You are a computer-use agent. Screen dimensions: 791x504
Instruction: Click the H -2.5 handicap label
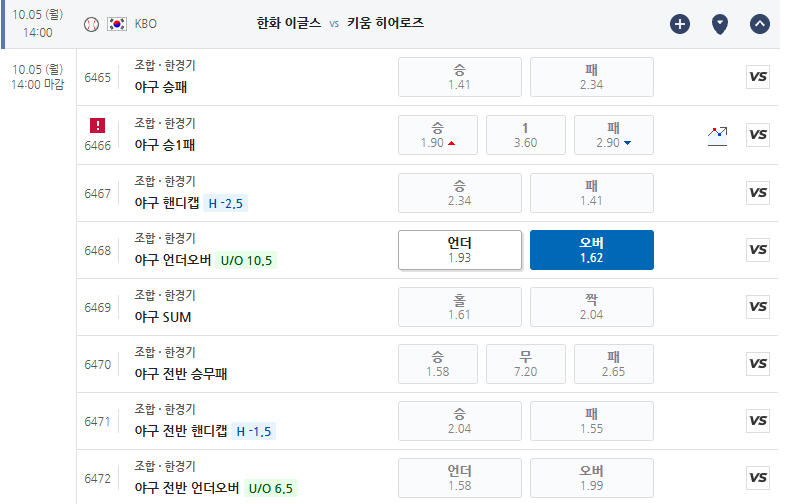225,203
